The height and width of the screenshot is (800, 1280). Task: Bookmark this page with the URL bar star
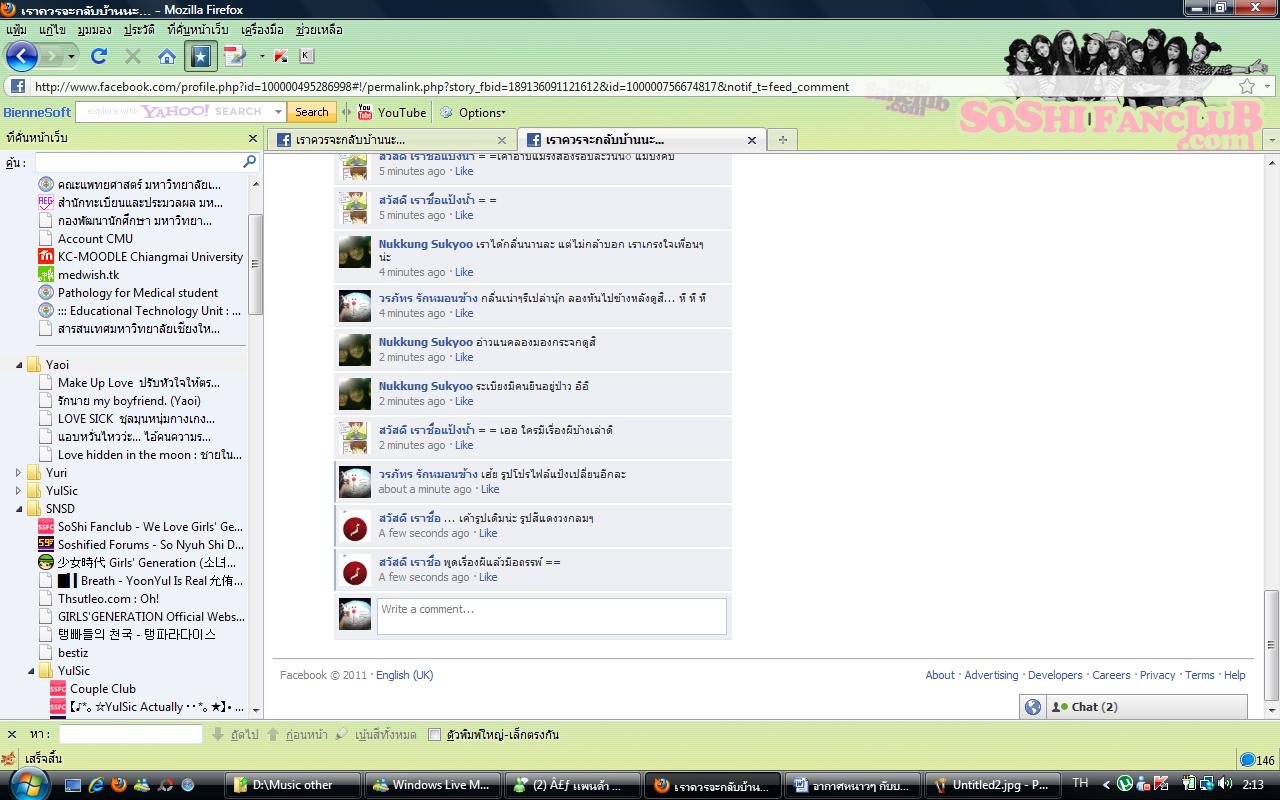pos(1246,86)
